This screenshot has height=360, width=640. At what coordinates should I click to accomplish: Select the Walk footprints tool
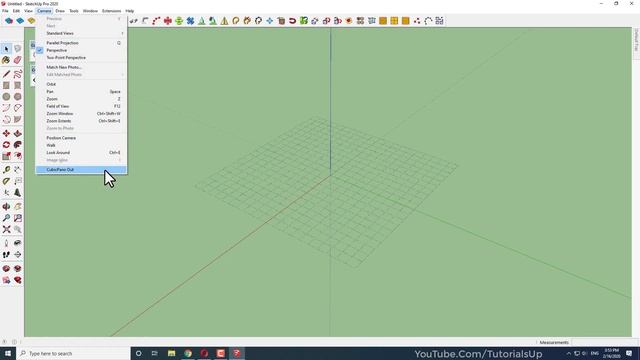click(x=6, y=255)
